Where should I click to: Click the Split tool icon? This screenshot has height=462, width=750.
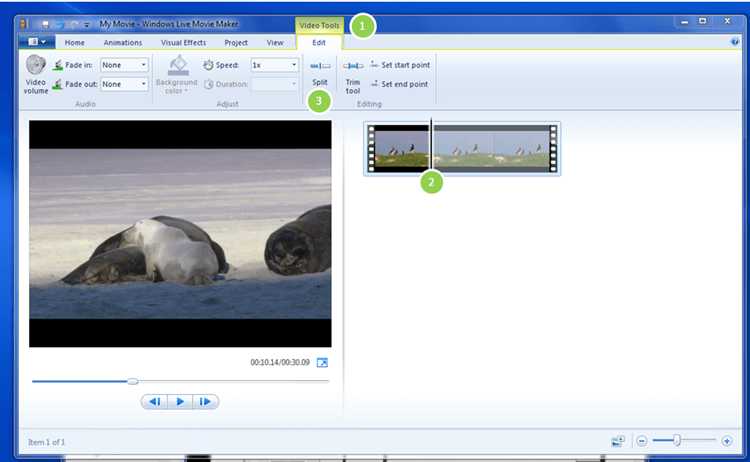(x=320, y=66)
